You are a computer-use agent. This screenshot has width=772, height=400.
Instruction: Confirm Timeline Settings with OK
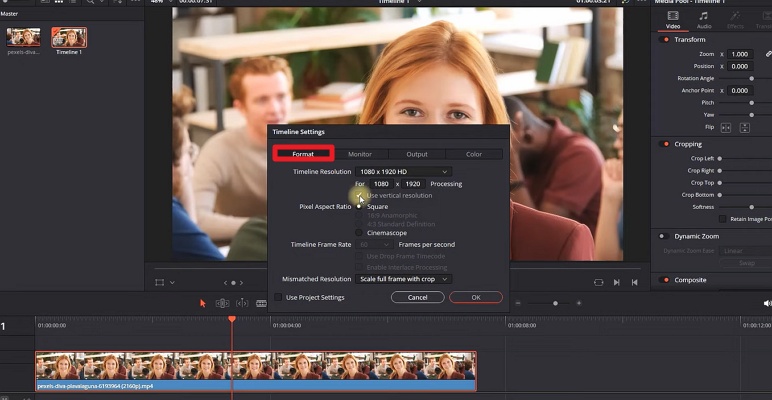[476, 297]
